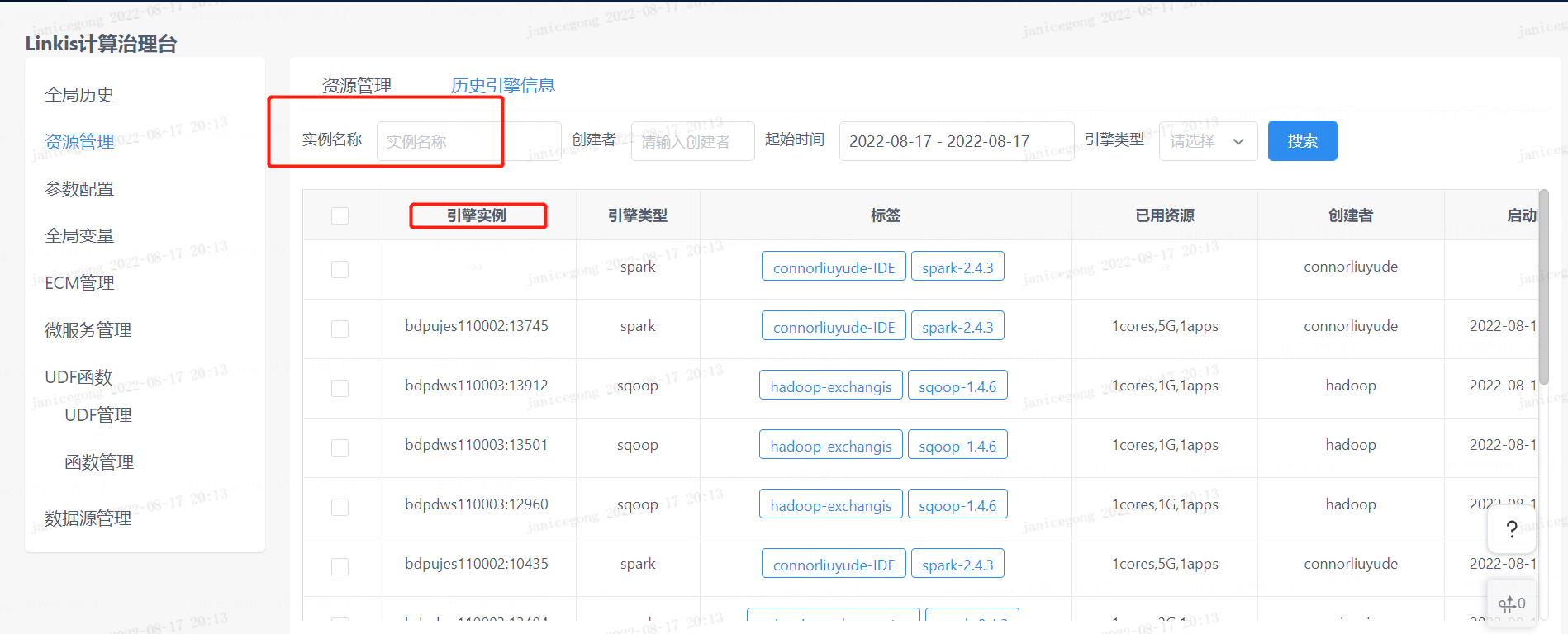
Task: Click the 引擎实例 column header
Action: [x=477, y=215]
